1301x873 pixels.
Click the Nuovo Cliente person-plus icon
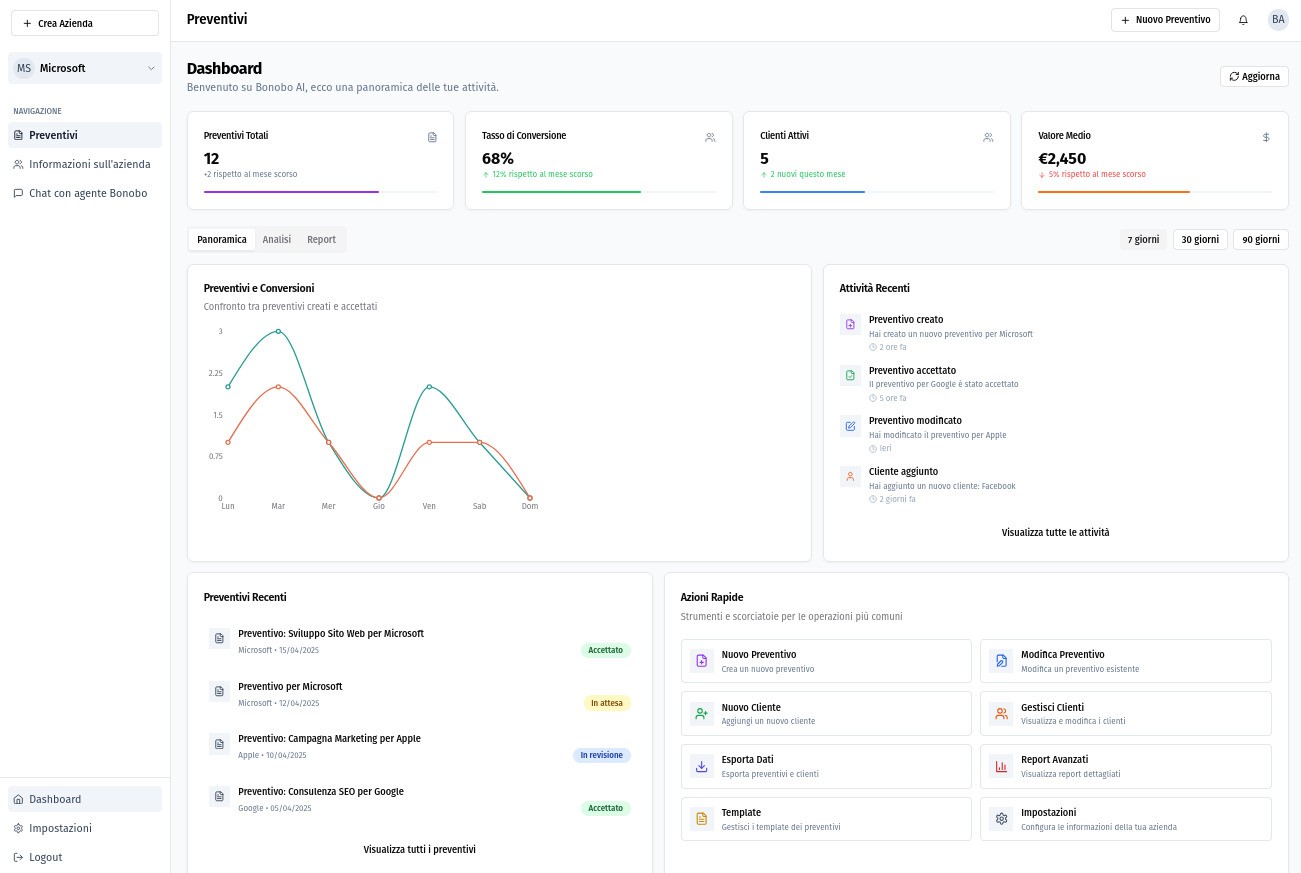[701, 714]
